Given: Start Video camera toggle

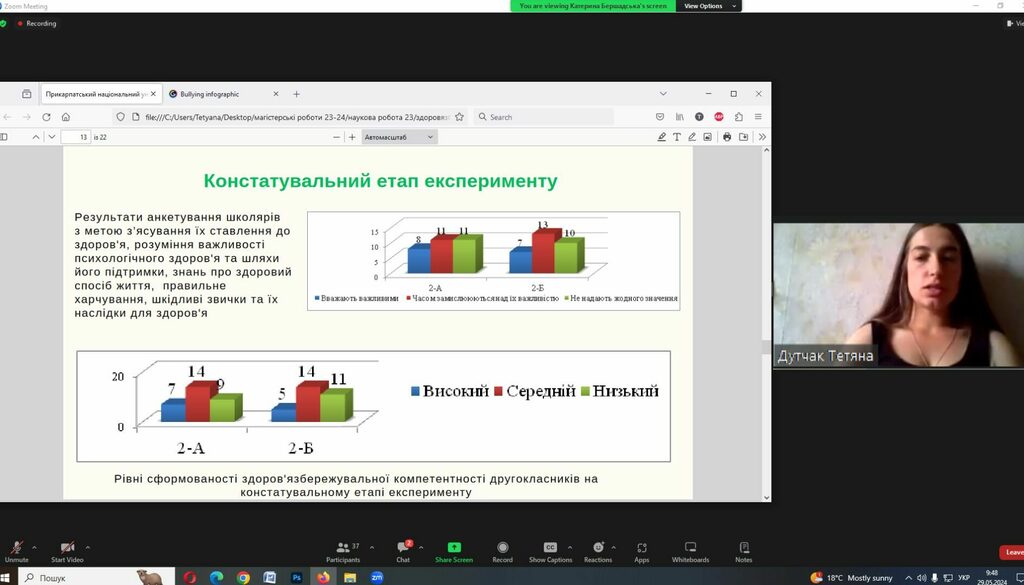Looking at the screenshot, I should coord(67,548).
